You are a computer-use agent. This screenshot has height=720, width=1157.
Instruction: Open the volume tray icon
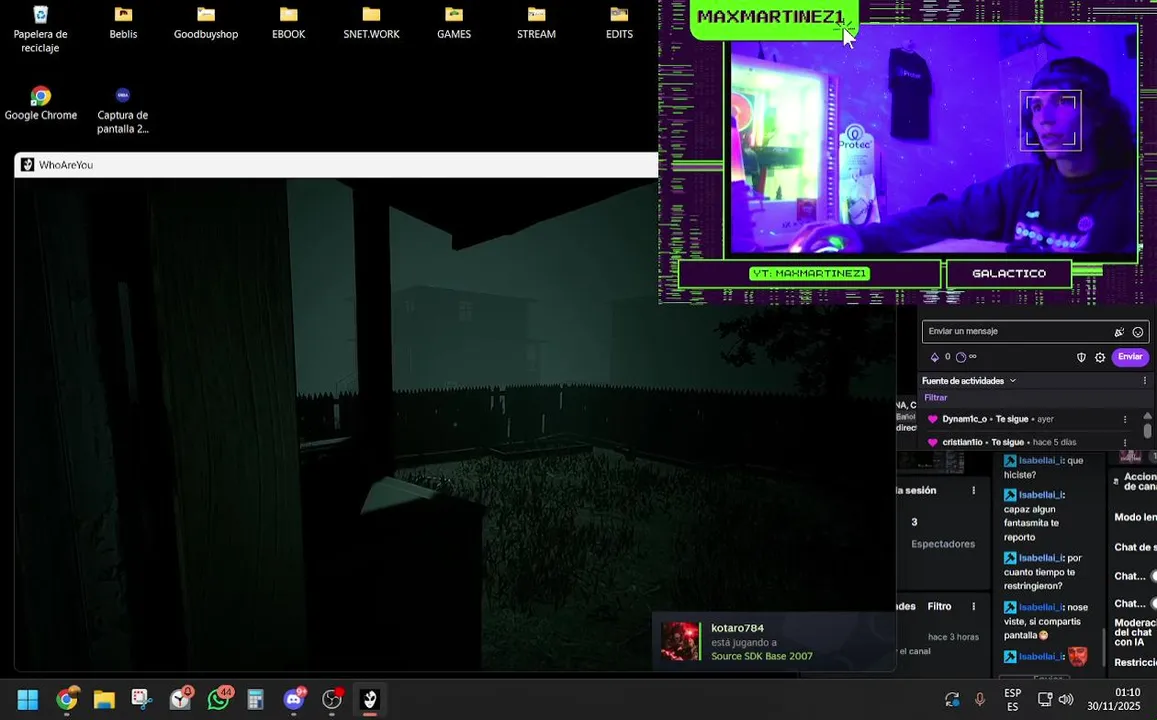[1066, 699]
